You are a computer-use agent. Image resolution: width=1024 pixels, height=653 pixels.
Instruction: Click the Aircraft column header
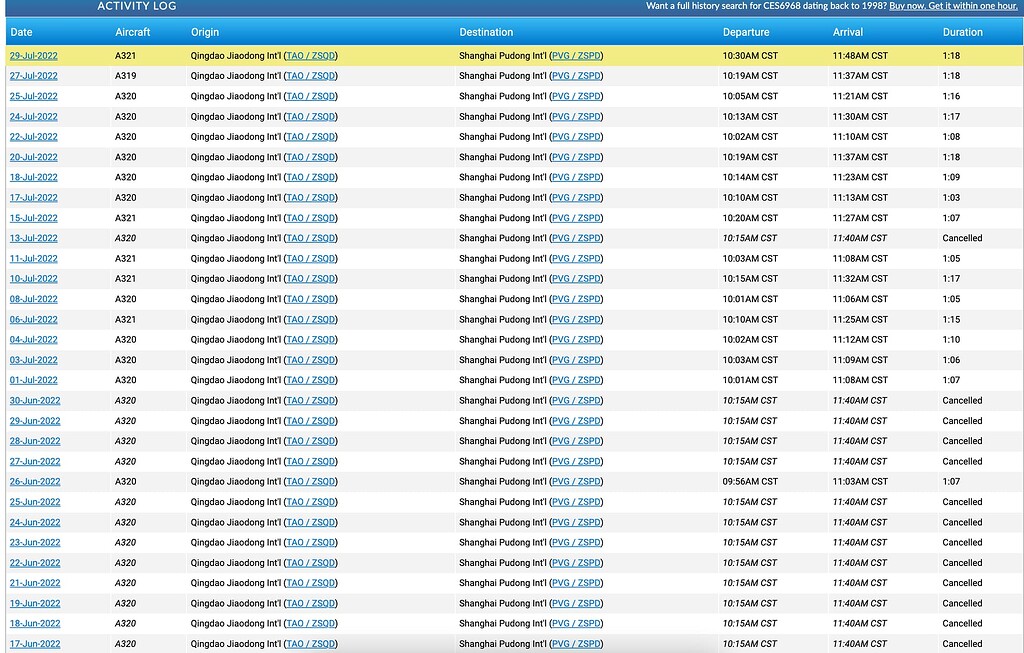[132, 32]
